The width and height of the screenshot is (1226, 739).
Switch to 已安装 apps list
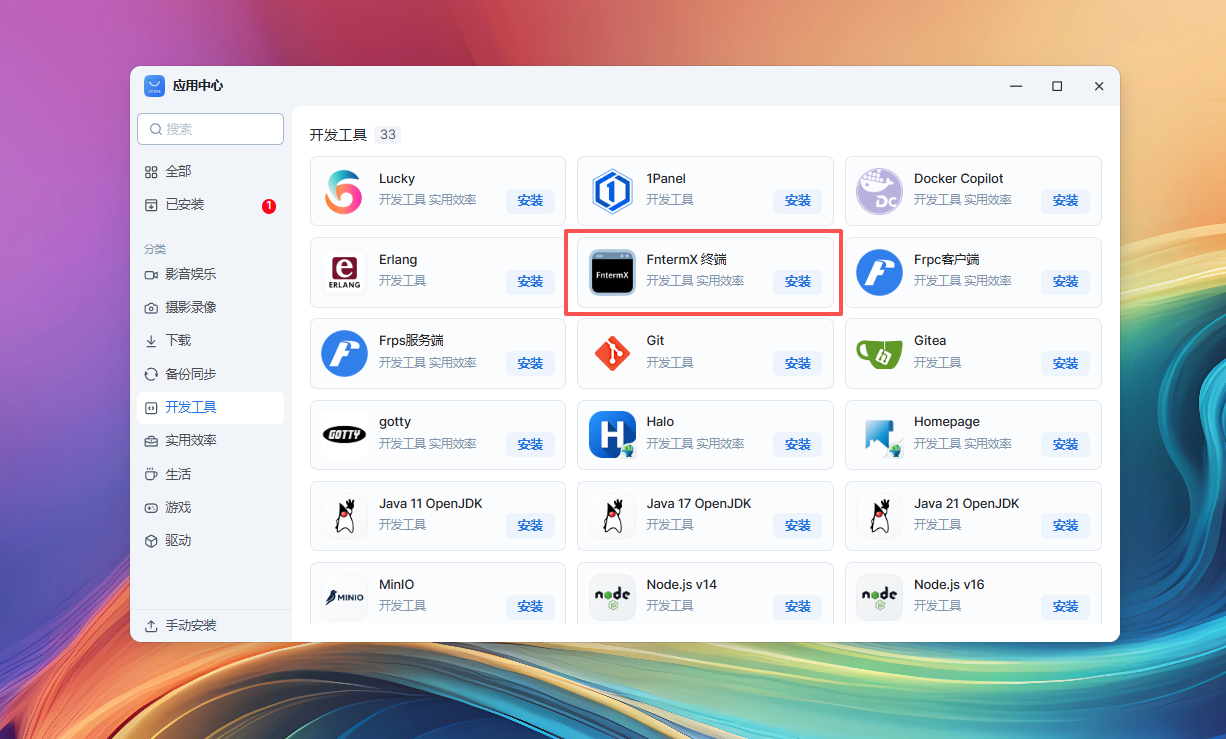(x=184, y=205)
